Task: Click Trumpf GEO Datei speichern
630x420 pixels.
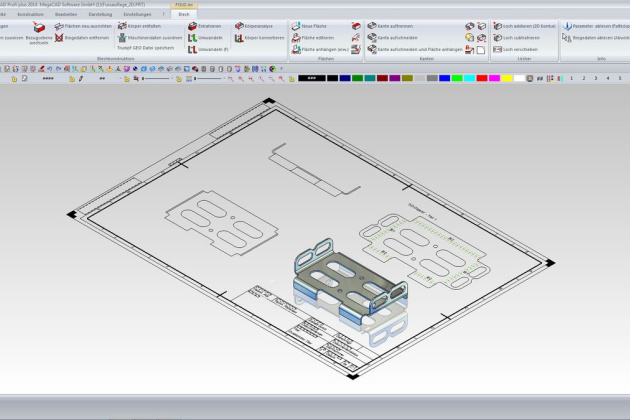Action: pos(152,48)
